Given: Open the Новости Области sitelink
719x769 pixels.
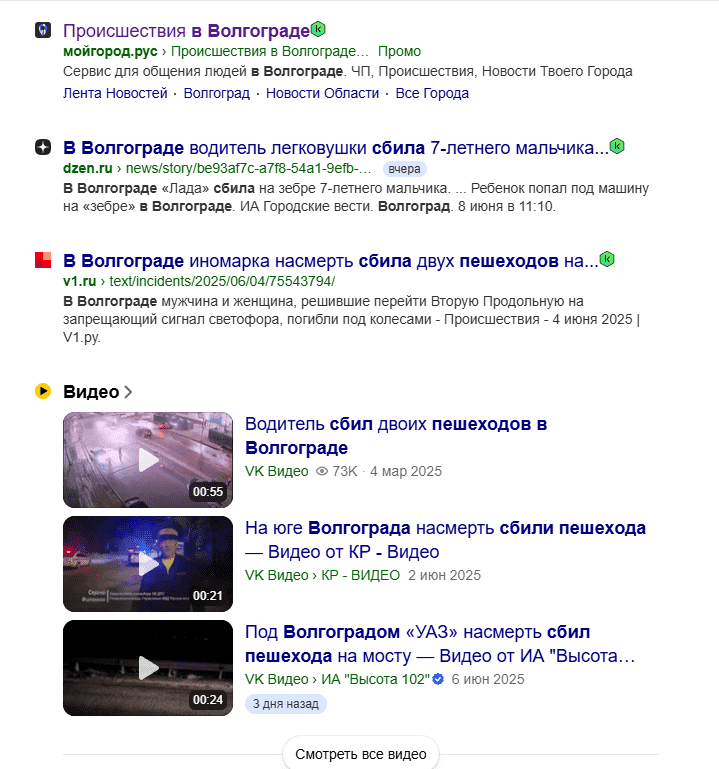Looking at the screenshot, I should pyautogui.click(x=323, y=93).
